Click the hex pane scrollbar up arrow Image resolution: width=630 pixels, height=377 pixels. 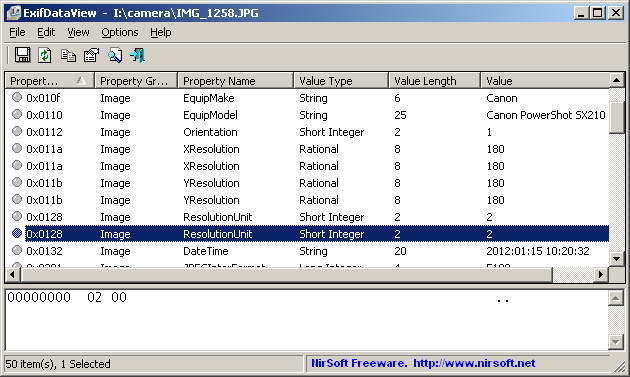tap(616, 298)
